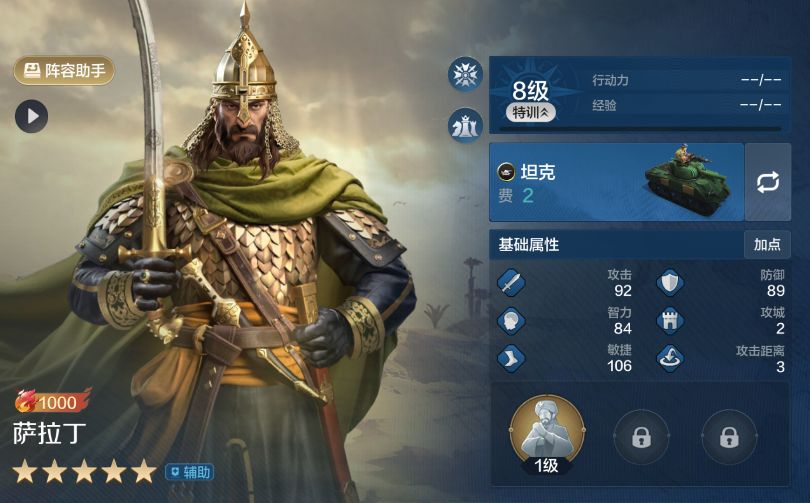
Task: Click the 攻击距离 attack range icon
Action: coord(670,358)
